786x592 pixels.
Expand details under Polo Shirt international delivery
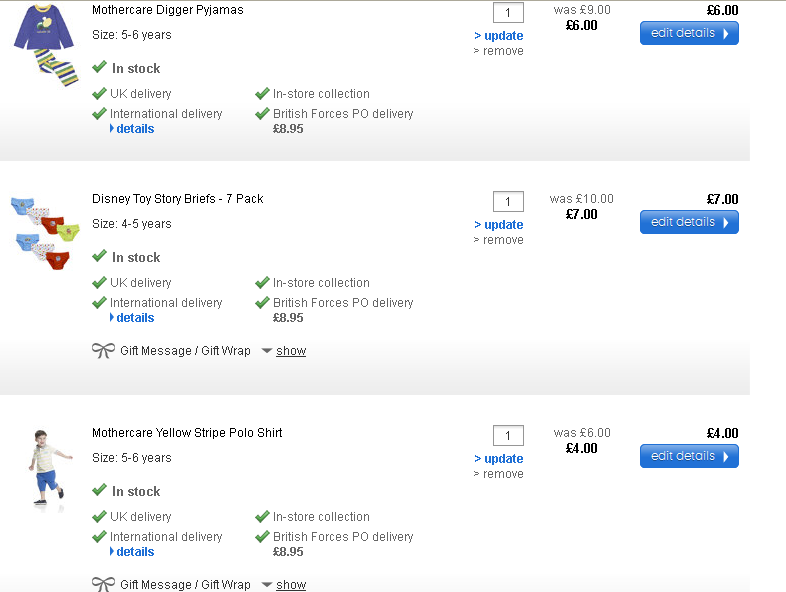134,552
